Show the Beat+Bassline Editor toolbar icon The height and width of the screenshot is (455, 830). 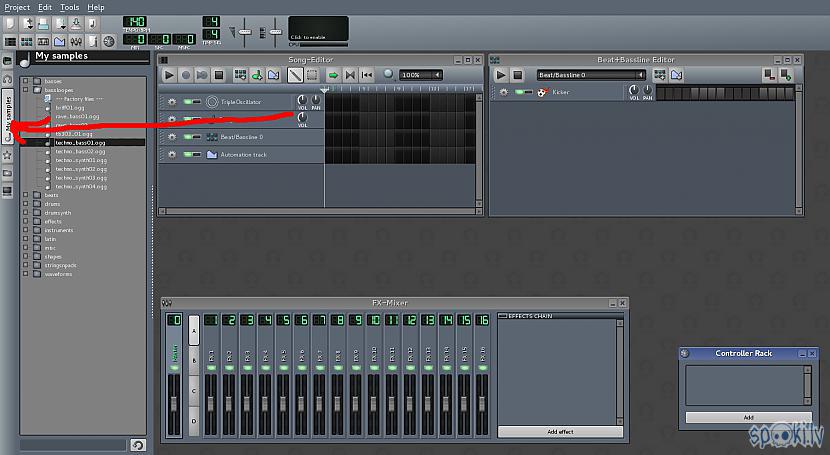[x=26, y=41]
